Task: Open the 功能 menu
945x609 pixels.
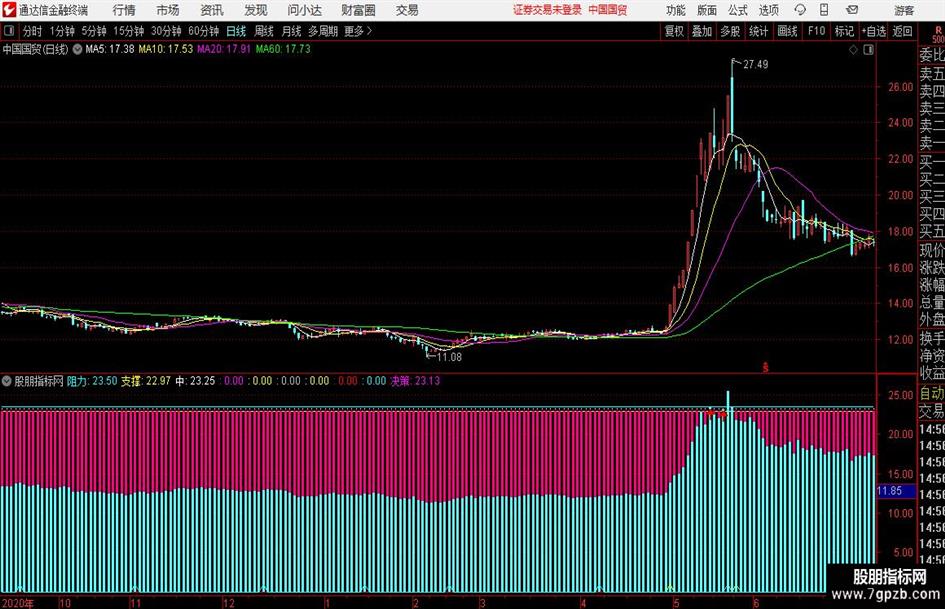Action: pyautogui.click(x=676, y=10)
